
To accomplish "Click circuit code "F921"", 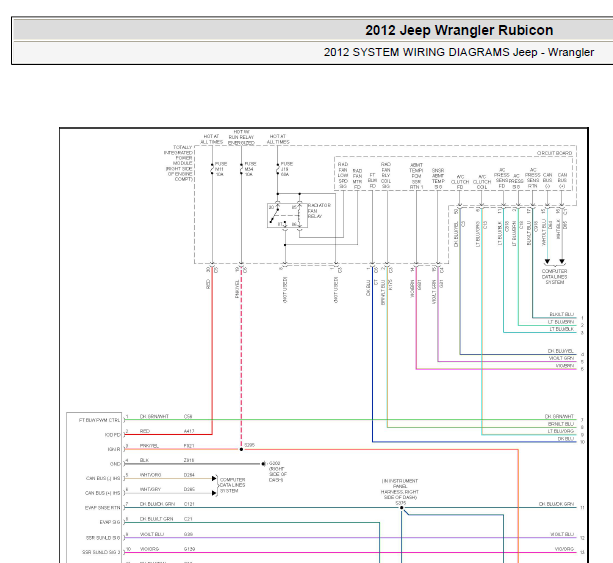I will point(189,446).
